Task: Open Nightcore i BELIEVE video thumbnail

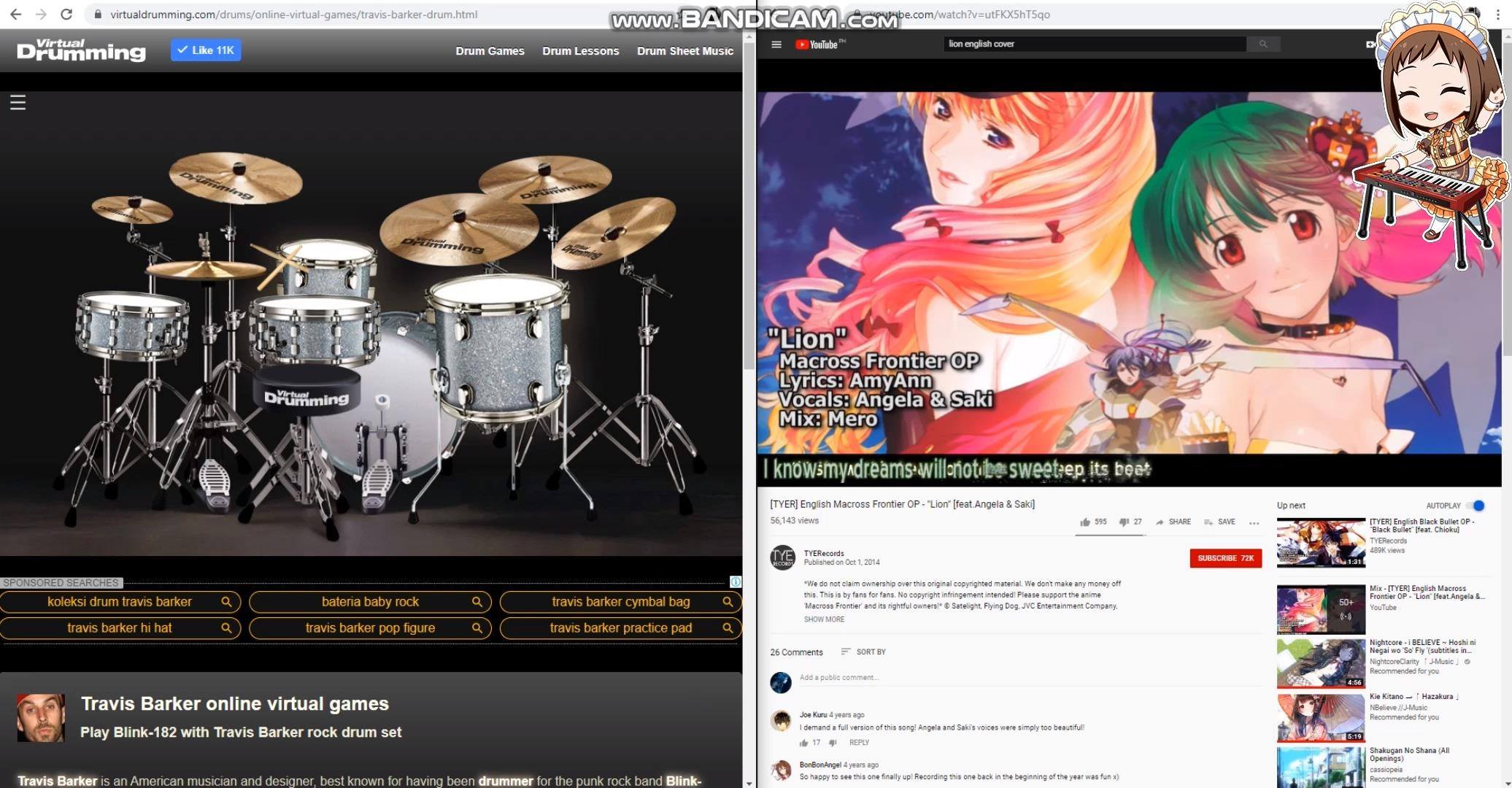Action: 1321,663
